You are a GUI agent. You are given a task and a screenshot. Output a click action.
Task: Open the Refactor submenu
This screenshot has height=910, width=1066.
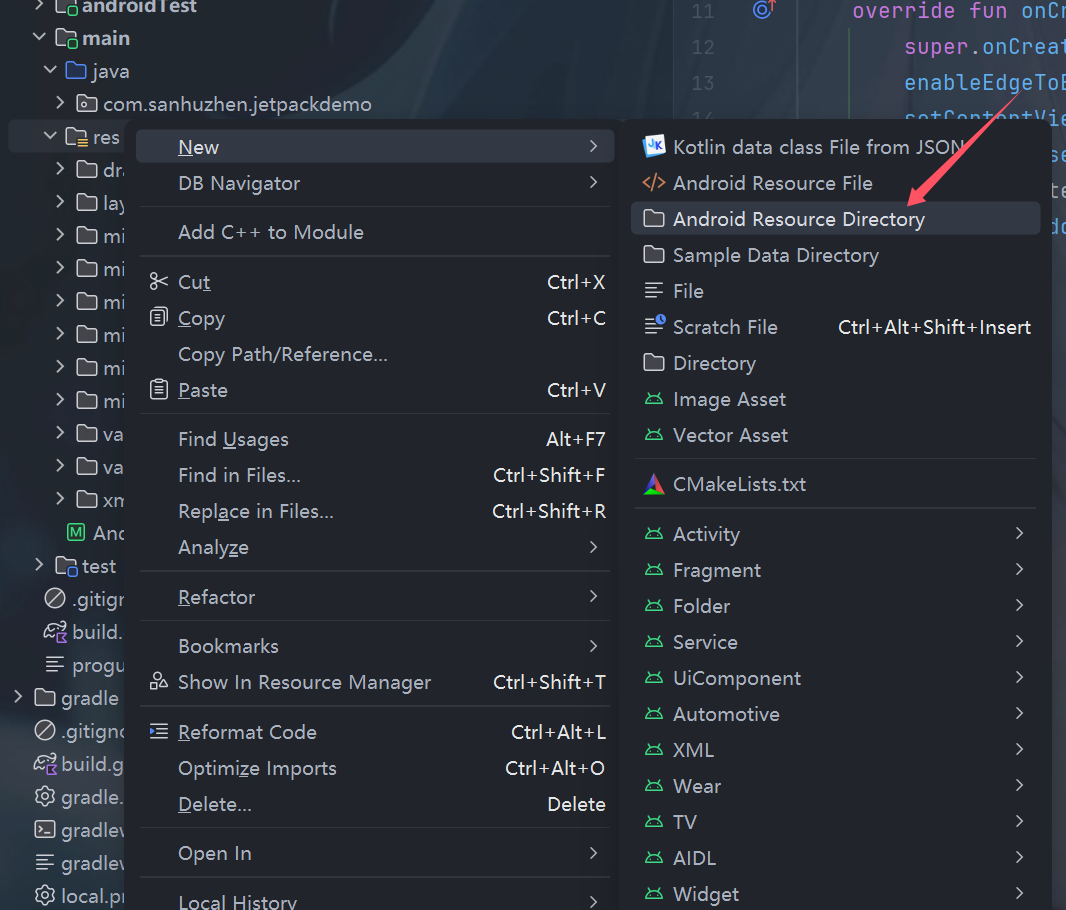click(216, 597)
